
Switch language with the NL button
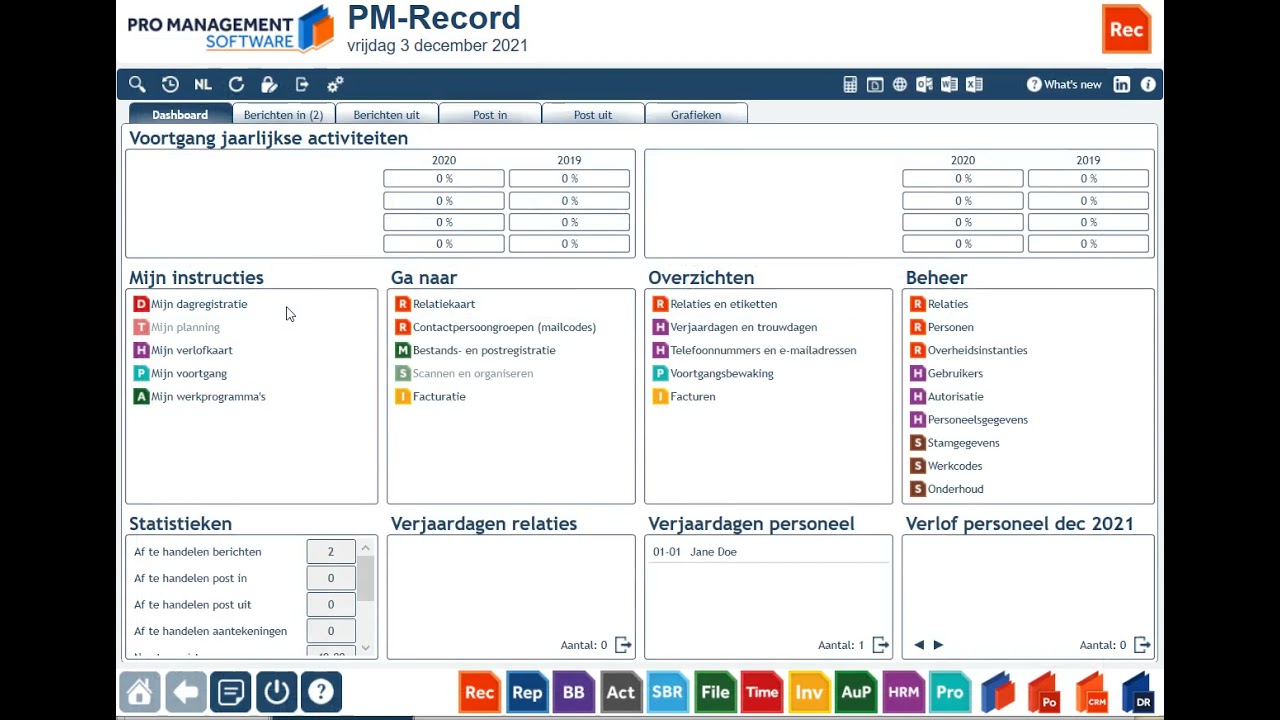point(203,85)
